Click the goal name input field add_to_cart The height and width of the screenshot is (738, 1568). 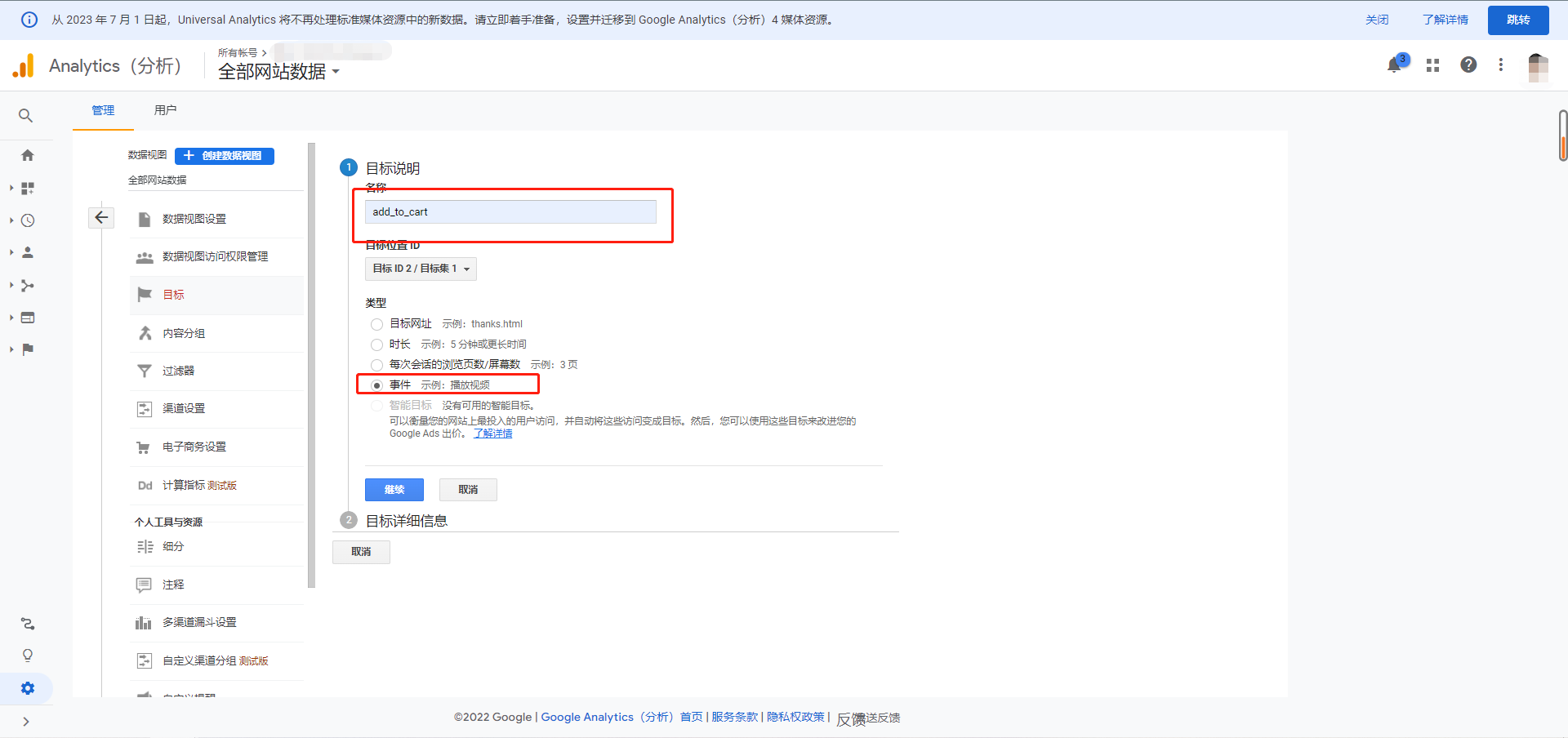(x=510, y=212)
